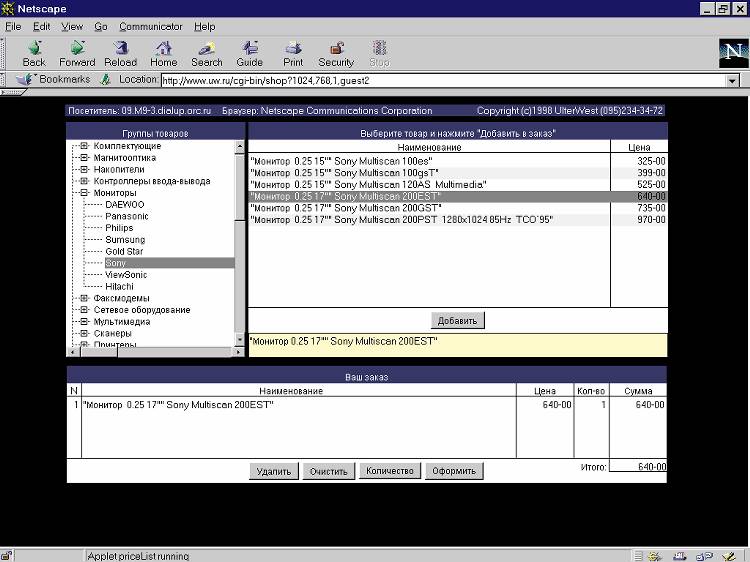Expand the Факсмодемы tree group
This screenshot has height=562, width=750.
click(x=84, y=298)
